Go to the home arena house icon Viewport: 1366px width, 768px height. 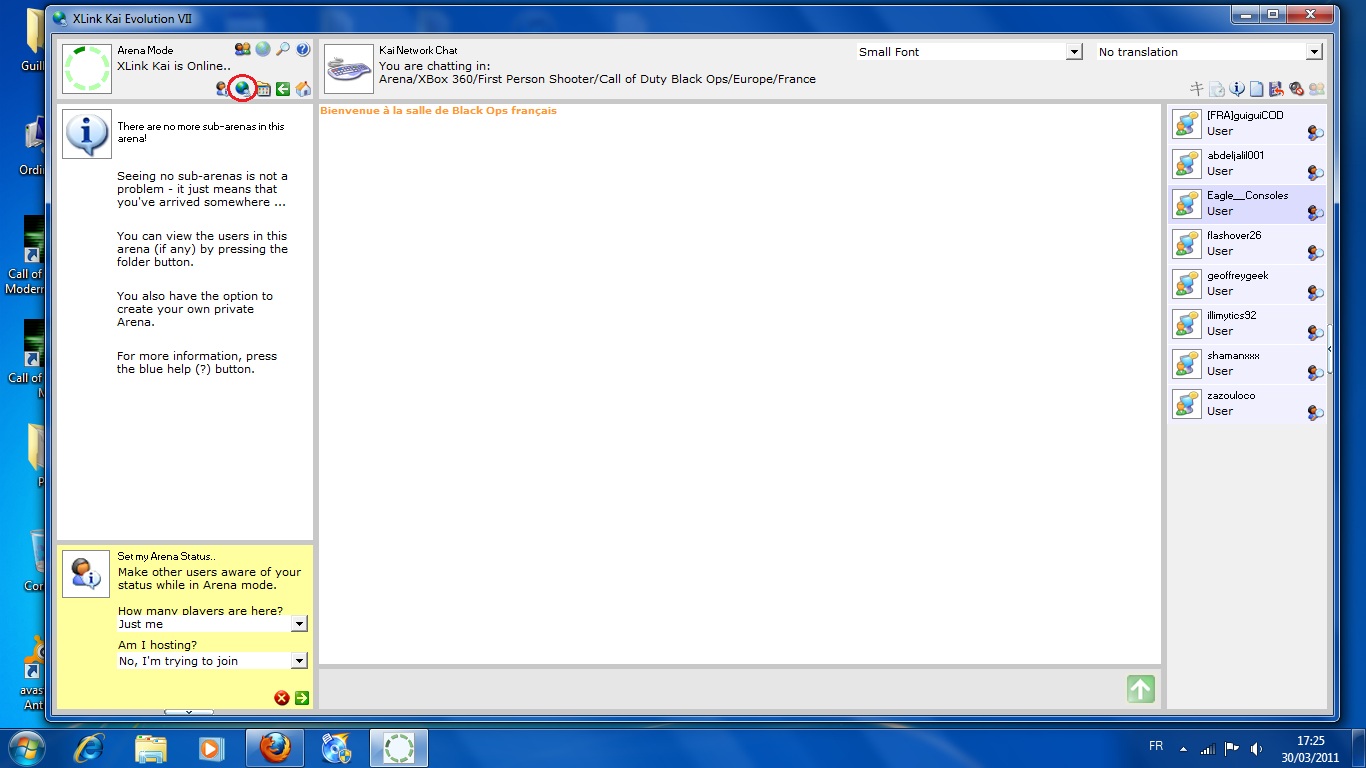click(x=303, y=89)
